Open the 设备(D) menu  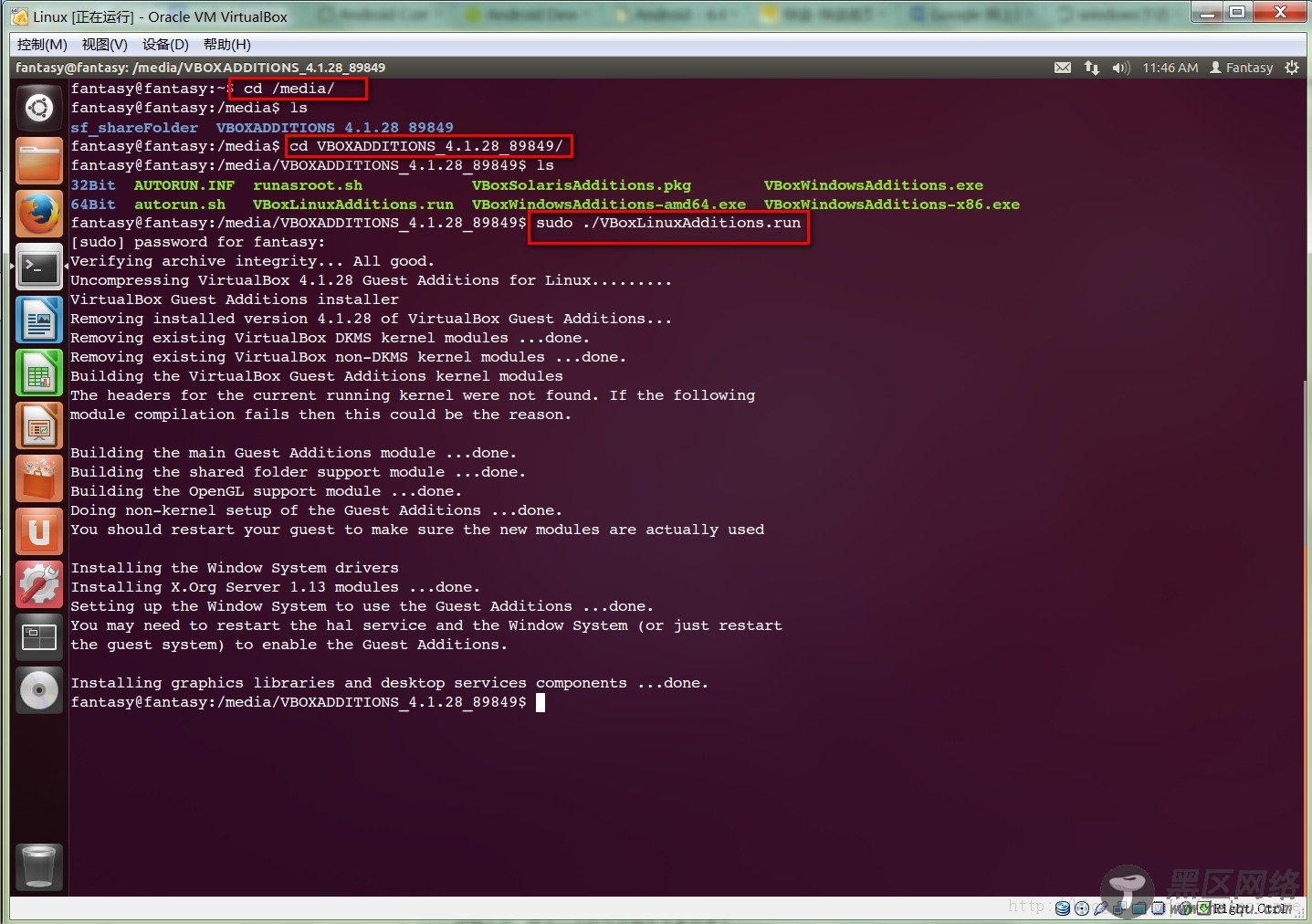pos(165,44)
